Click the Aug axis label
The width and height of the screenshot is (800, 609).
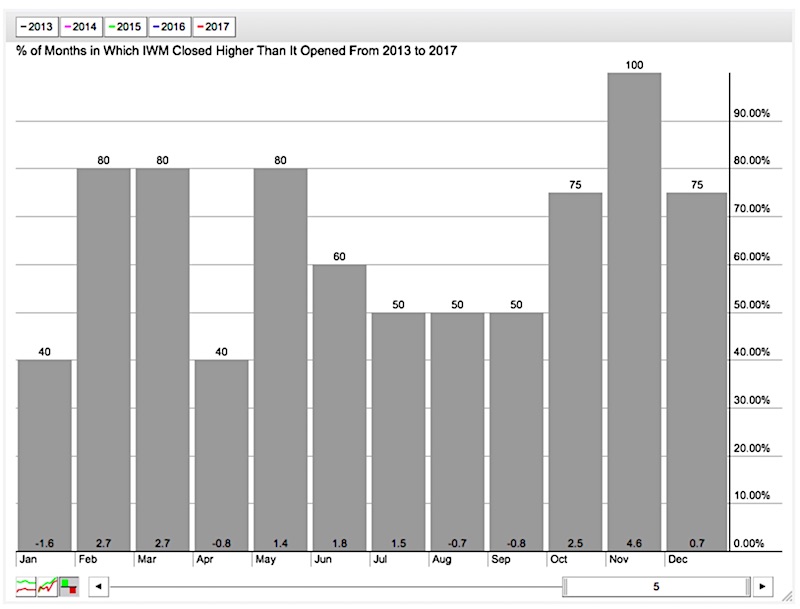442,560
